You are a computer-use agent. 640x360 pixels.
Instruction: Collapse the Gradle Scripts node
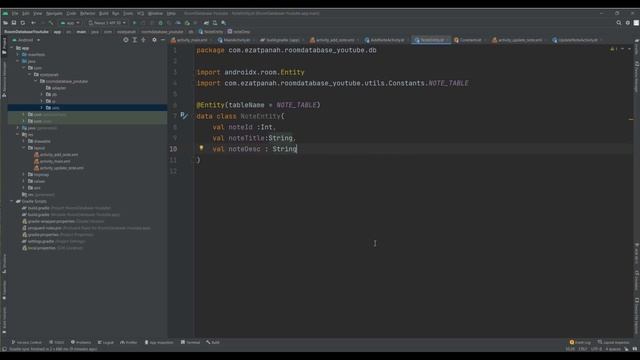point(12,201)
